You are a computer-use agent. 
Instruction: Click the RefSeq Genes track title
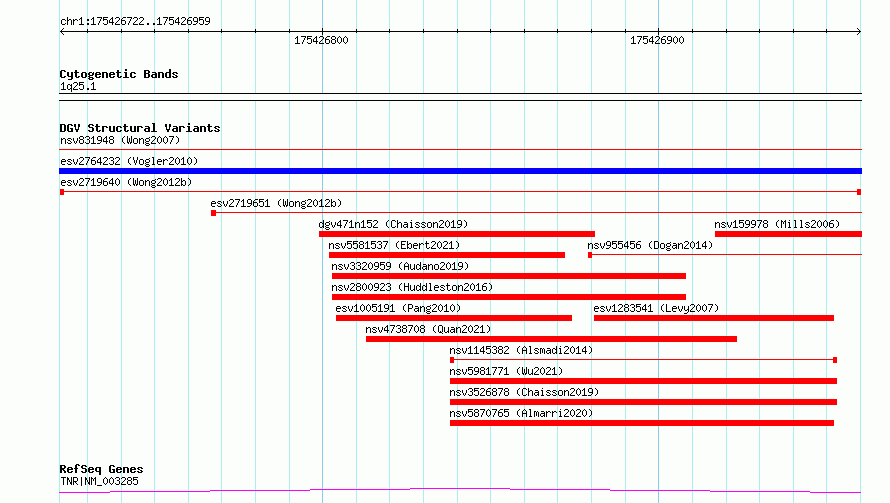coord(101,470)
